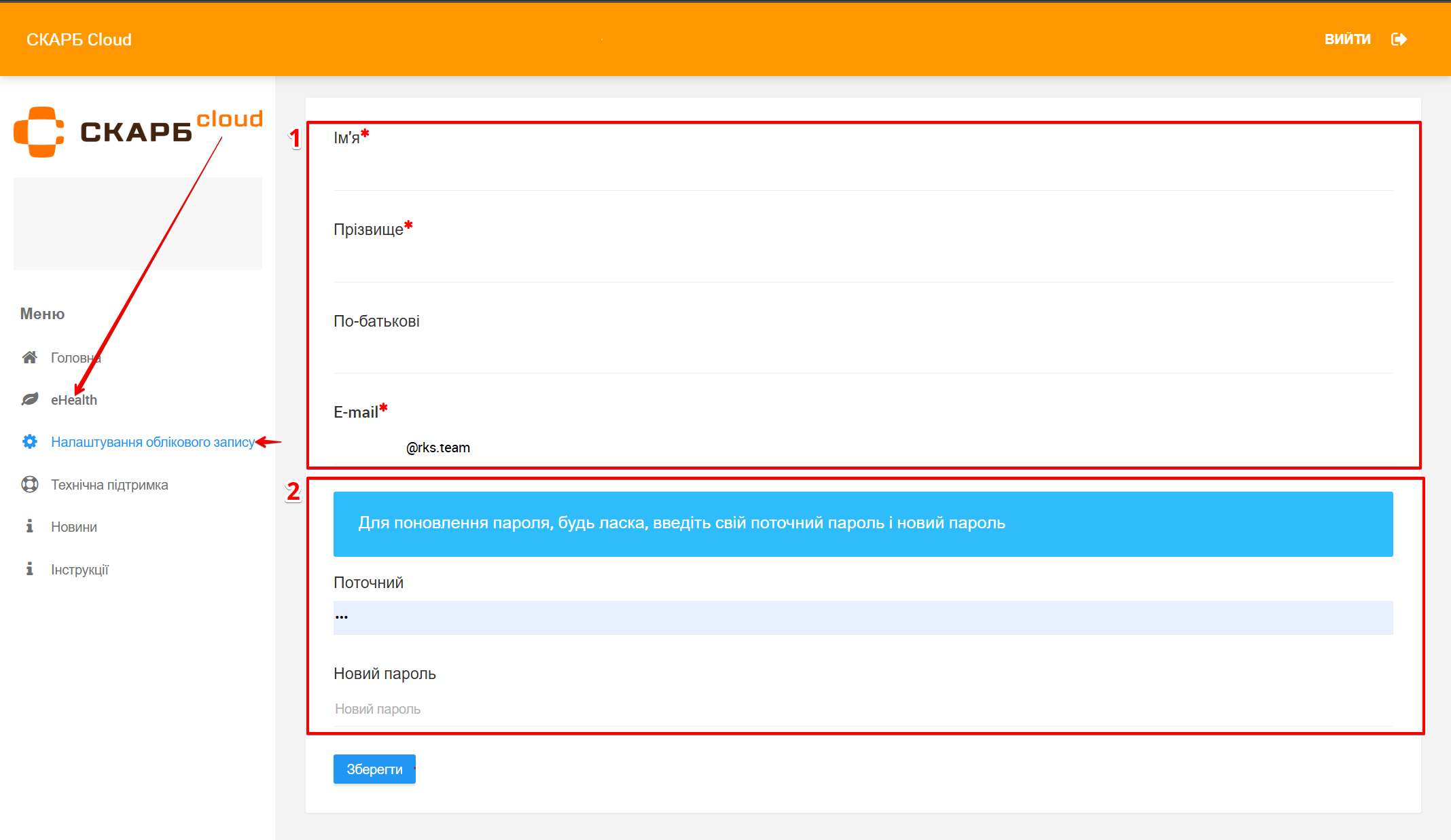Screen dimensions: 1451x840
Task: Click the info icon beside Інструкції
Action: click(29, 569)
